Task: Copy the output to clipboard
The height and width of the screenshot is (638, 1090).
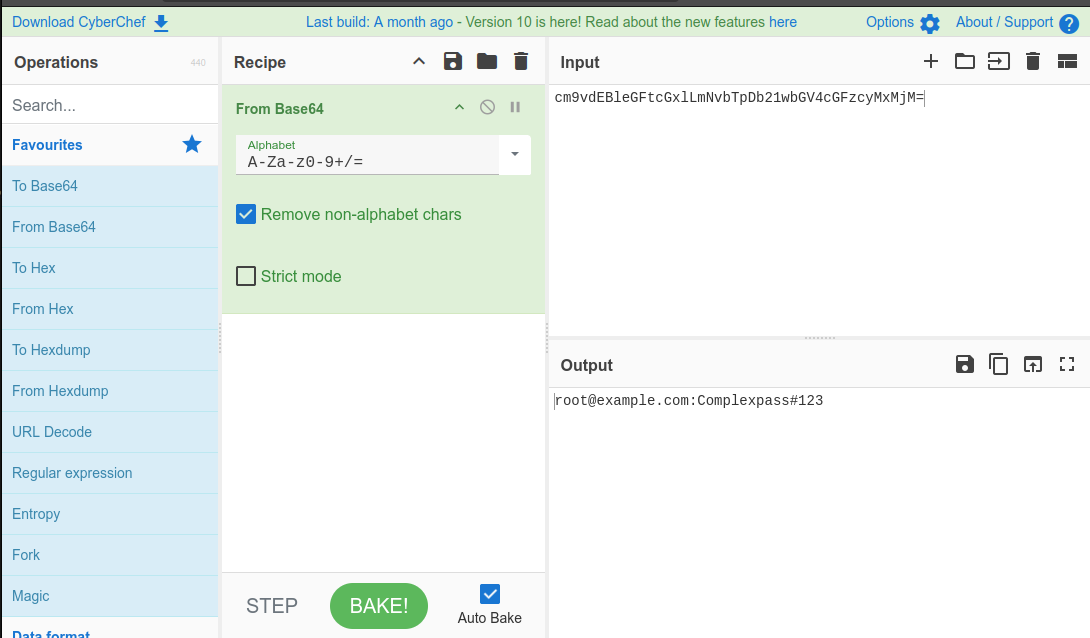Action: [x=998, y=364]
